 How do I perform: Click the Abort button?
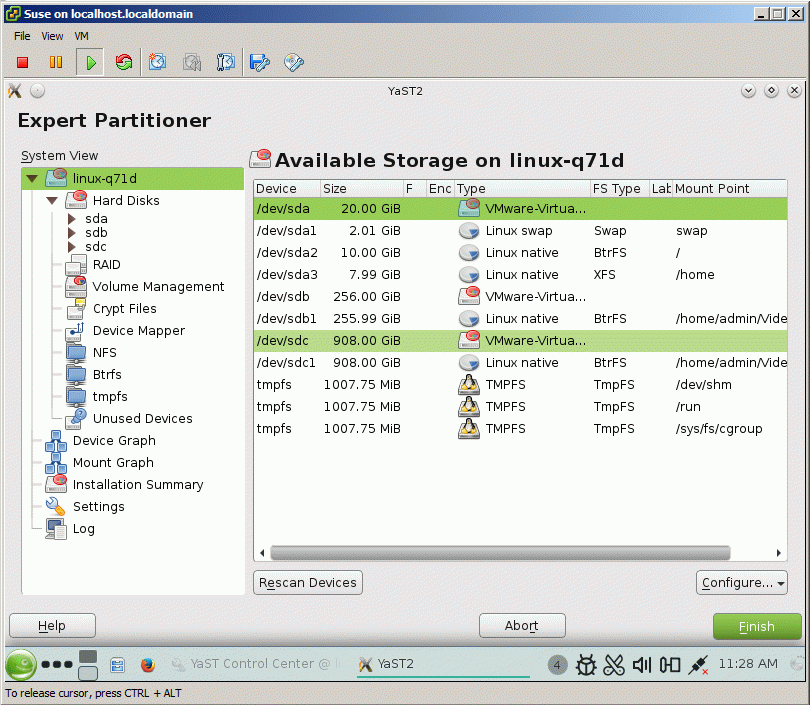click(522, 626)
